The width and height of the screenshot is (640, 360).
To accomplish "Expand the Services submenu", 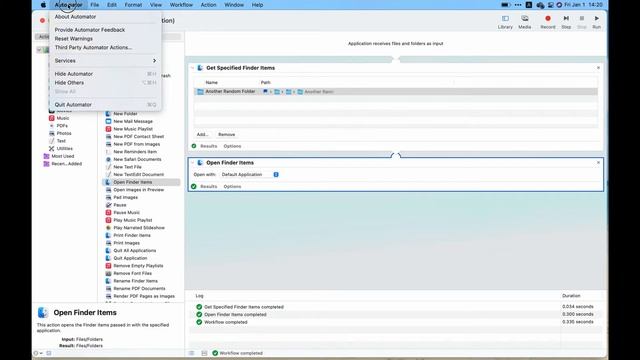I will [x=105, y=60].
